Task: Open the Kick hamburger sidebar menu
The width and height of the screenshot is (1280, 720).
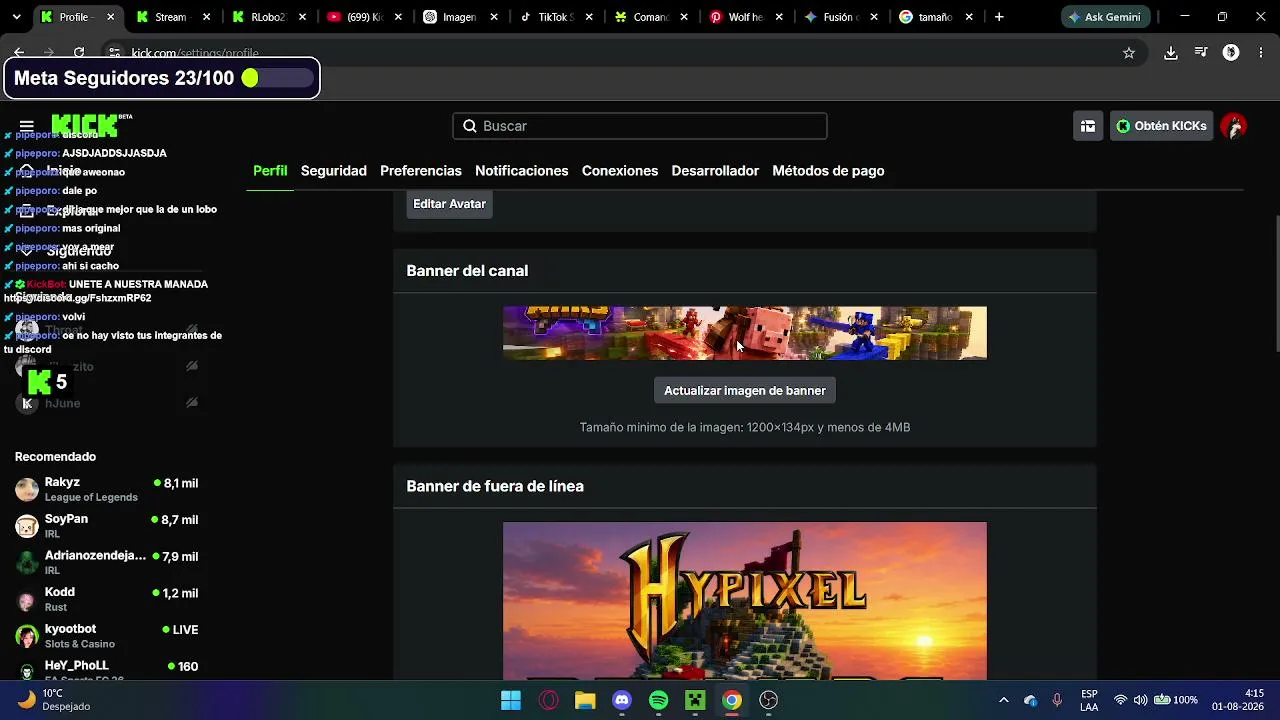Action: 27,126
